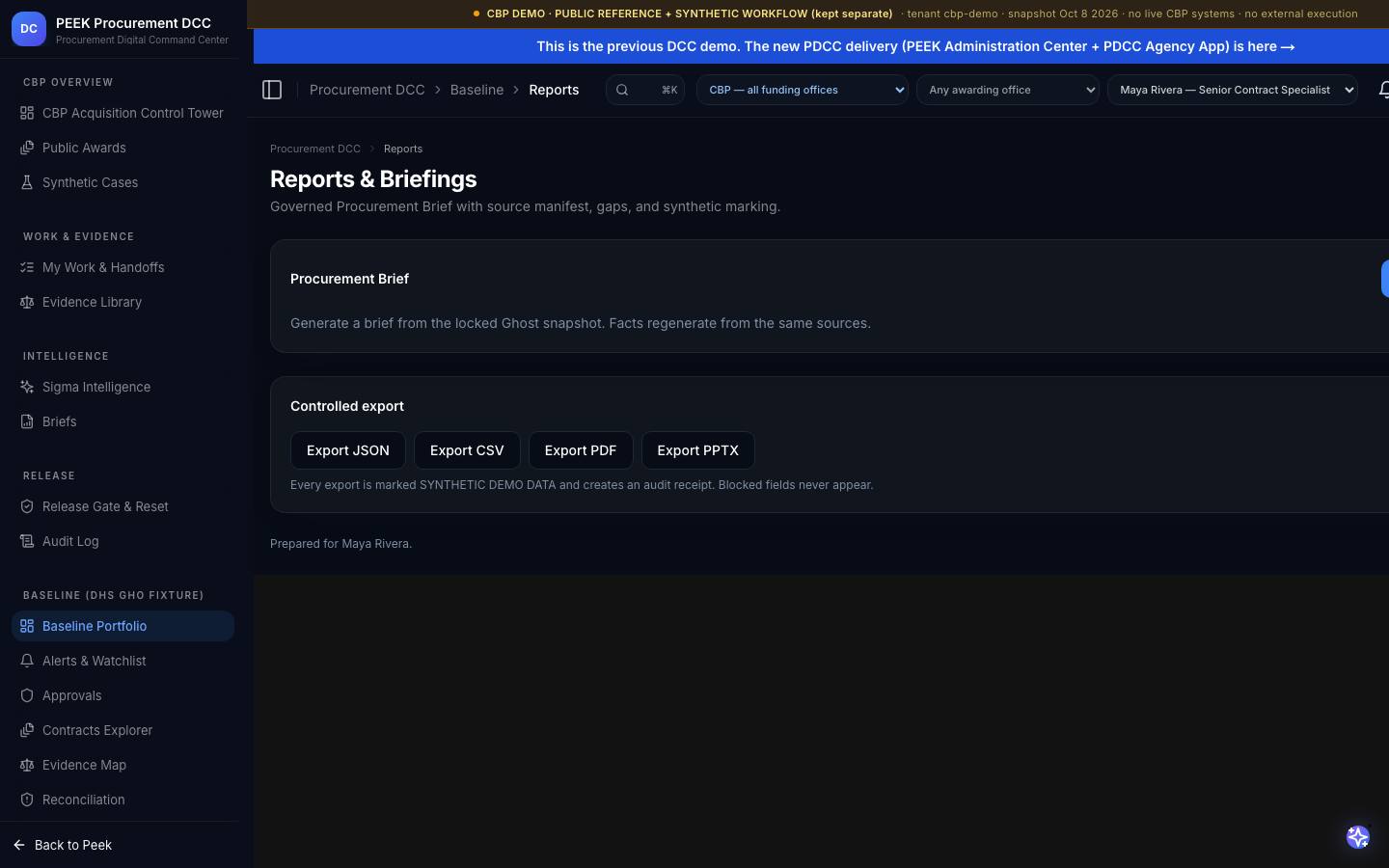
Task: Click the DC logo badge
Action: tap(29, 29)
